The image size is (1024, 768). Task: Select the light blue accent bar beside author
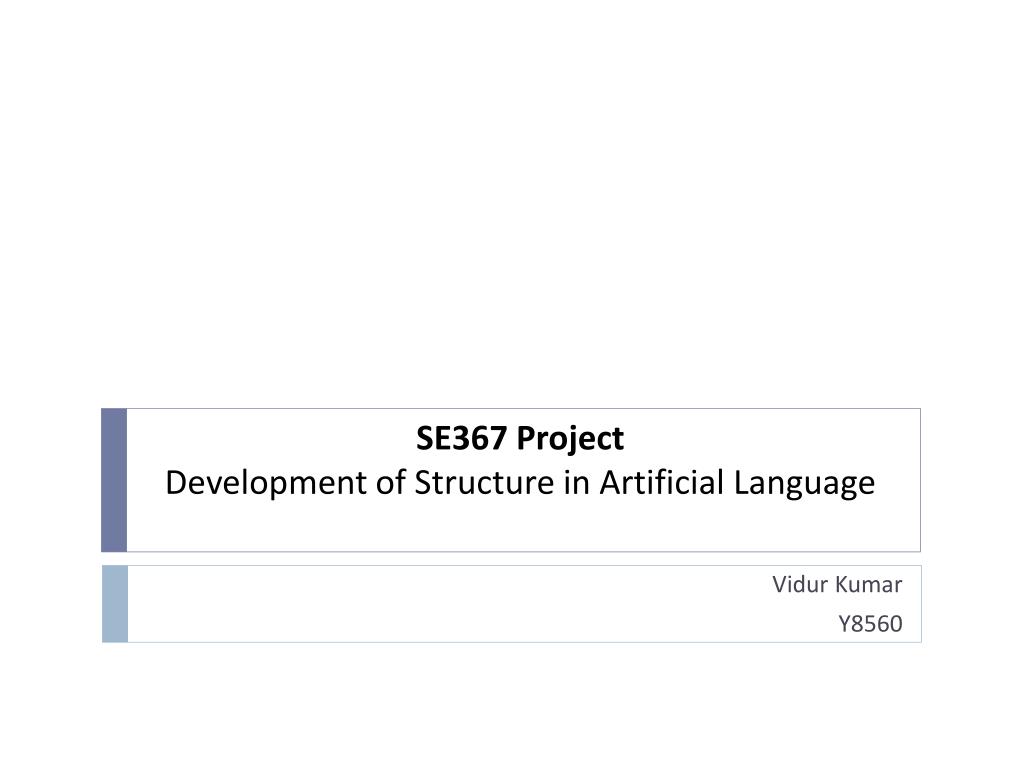(x=115, y=604)
